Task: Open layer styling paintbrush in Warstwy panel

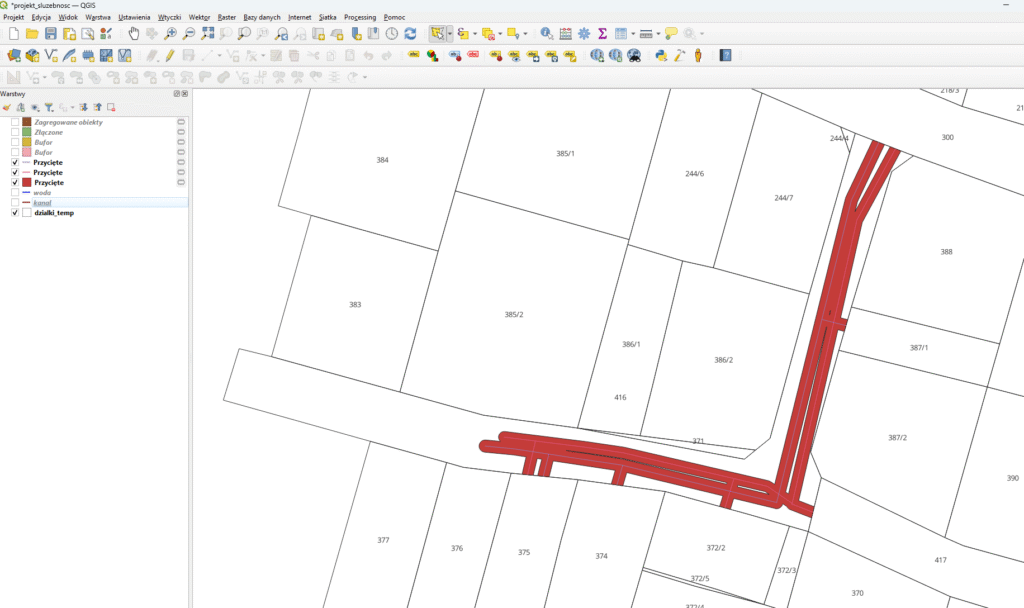Action: (7, 107)
